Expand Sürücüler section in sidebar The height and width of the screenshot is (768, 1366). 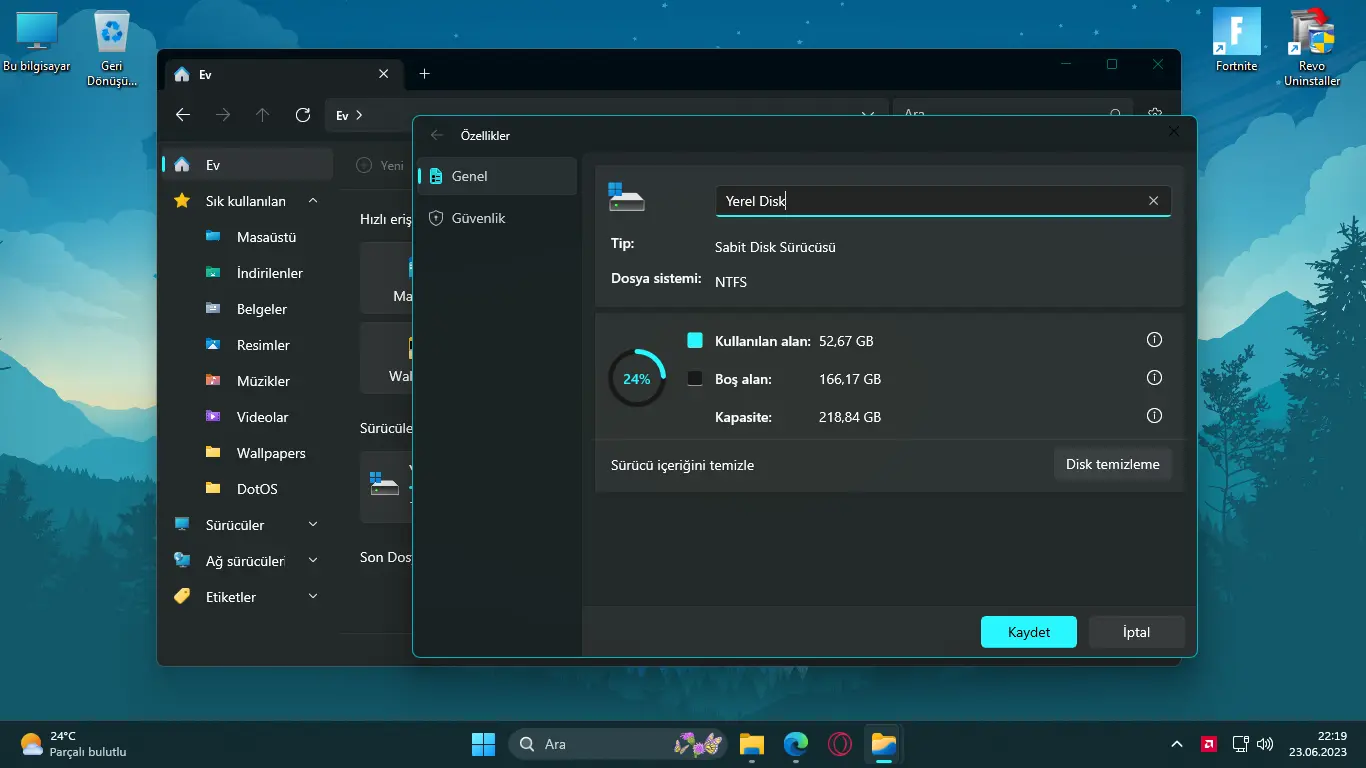[x=313, y=525]
